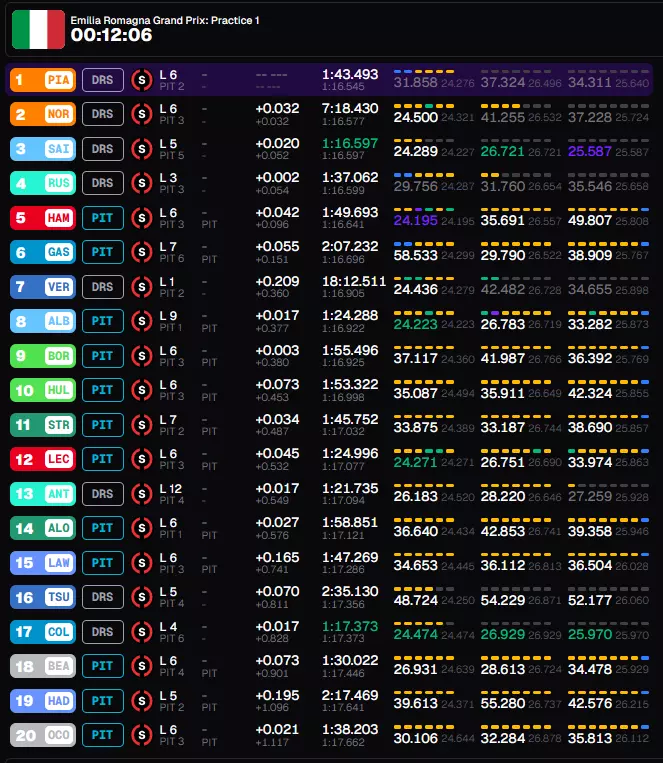Click the PIT indicator for HAD
The image size is (663, 763).
click(x=103, y=701)
